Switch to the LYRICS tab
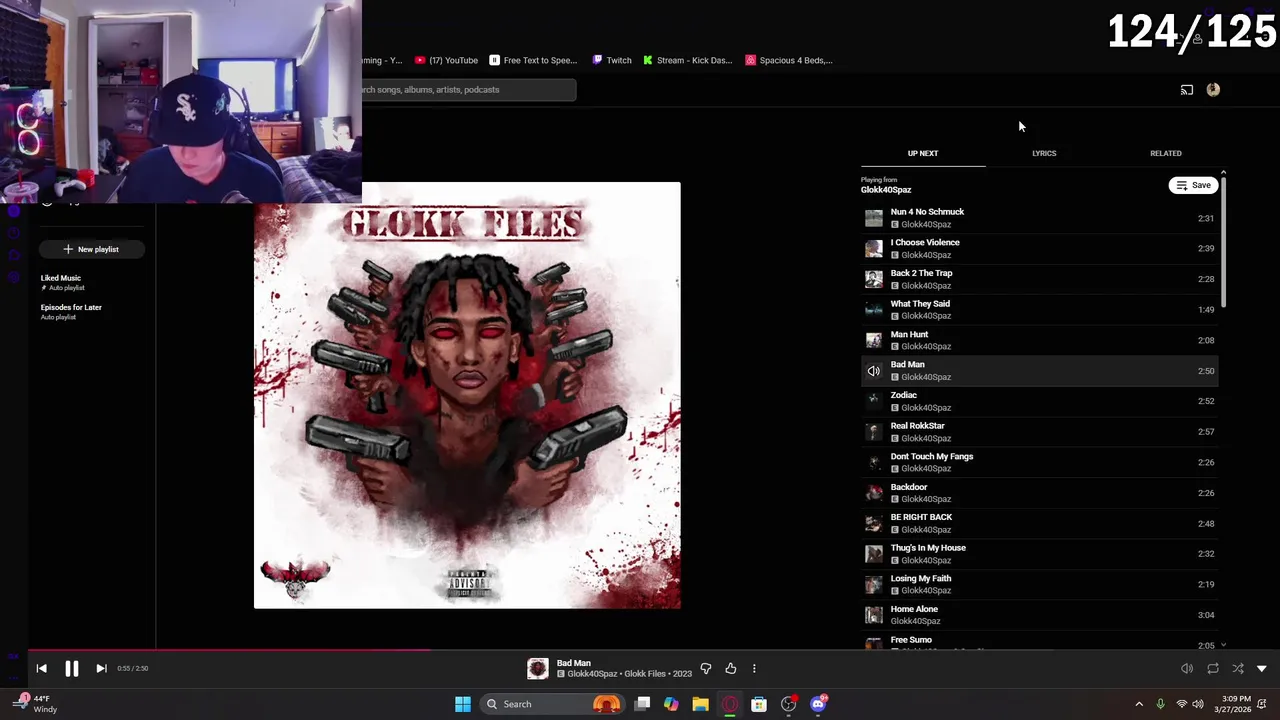The image size is (1280, 720). tap(1044, 153)
